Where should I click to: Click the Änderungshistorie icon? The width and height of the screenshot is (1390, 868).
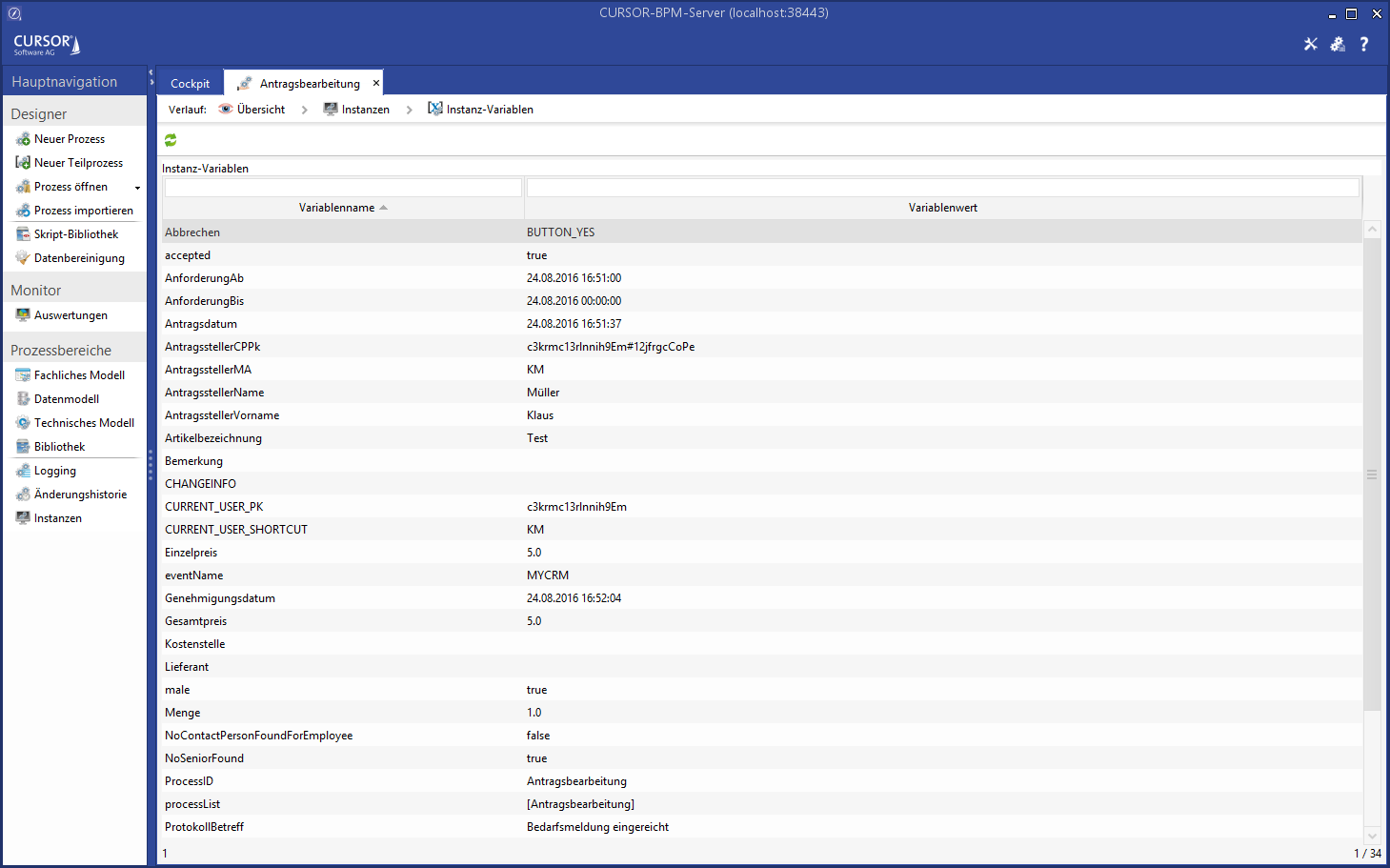(x=23, y=495)
